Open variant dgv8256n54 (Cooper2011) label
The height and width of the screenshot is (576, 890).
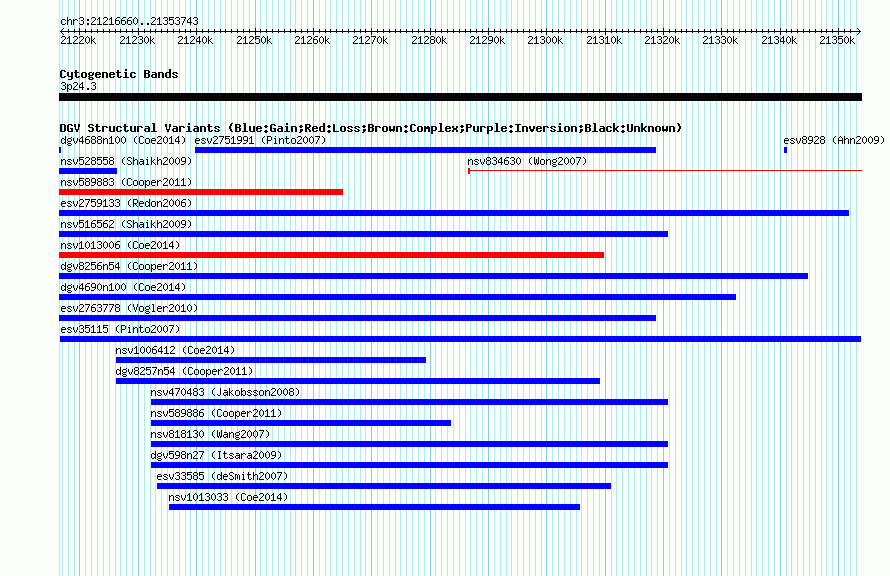(129, 266)
